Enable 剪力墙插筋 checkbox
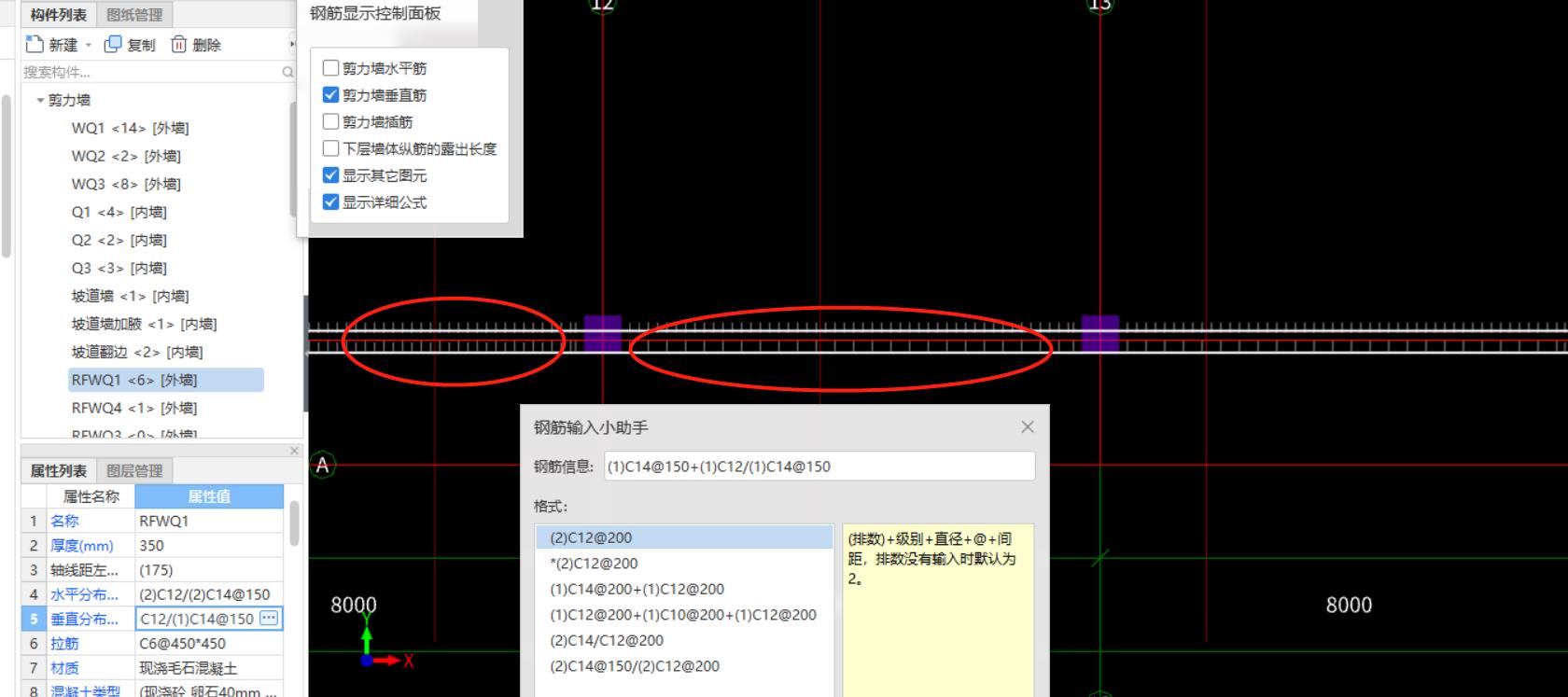 [330, 121]
